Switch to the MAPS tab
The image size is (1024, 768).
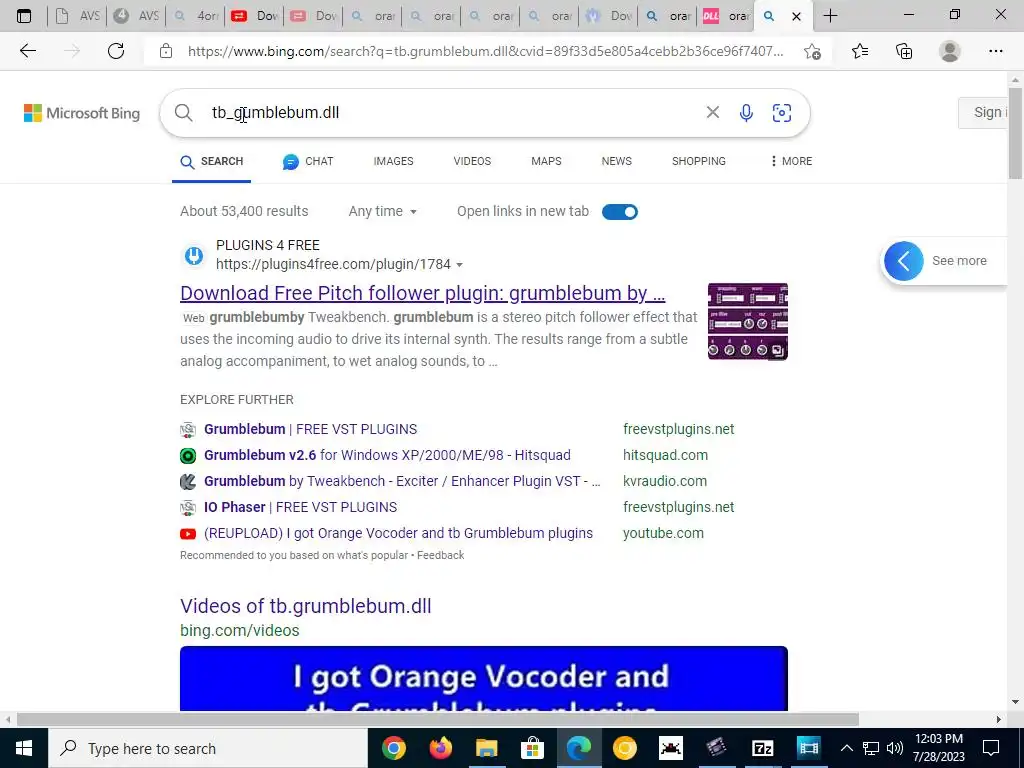546,161
